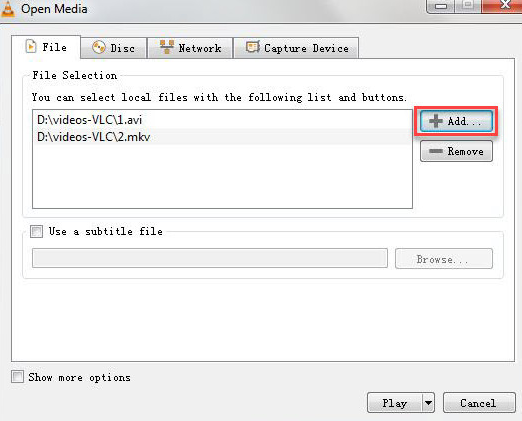522x421 pixels.
Task: Click the Disc tab's disc icon
Action: [99, 48]
